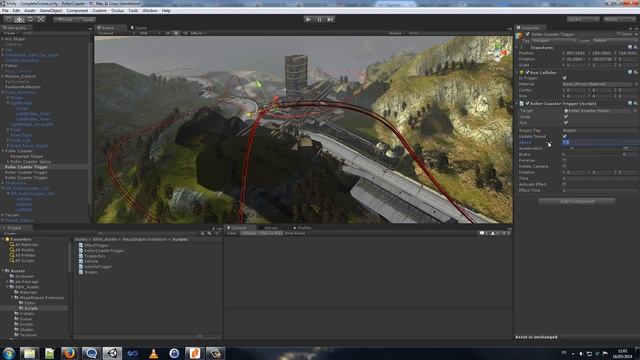This screenshot has width=640, height=360.
Task: Select the Scale tool in Unity toolbar
Action: click(41, 19)
